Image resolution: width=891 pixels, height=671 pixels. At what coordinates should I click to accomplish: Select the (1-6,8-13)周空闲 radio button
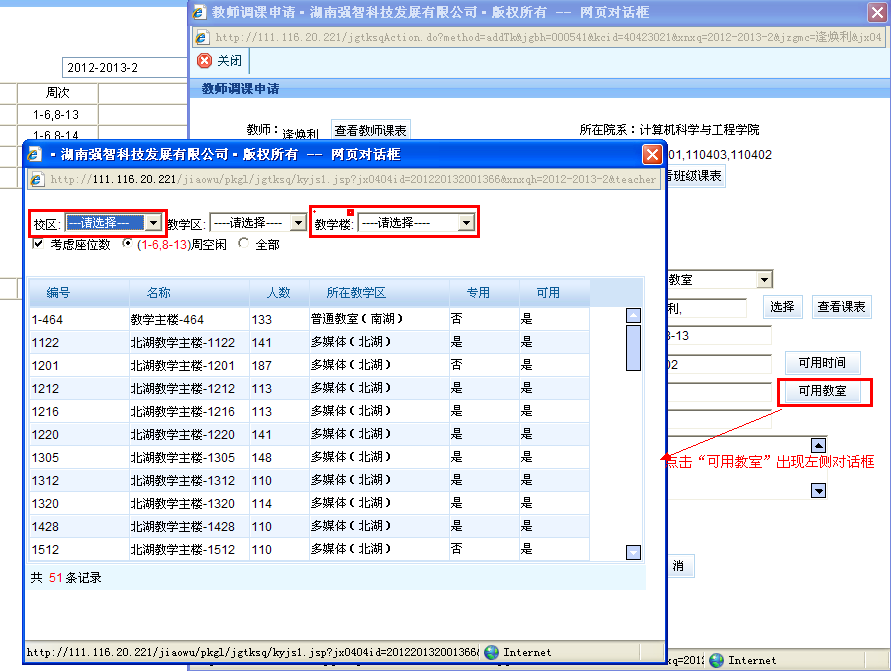(127, 244)
